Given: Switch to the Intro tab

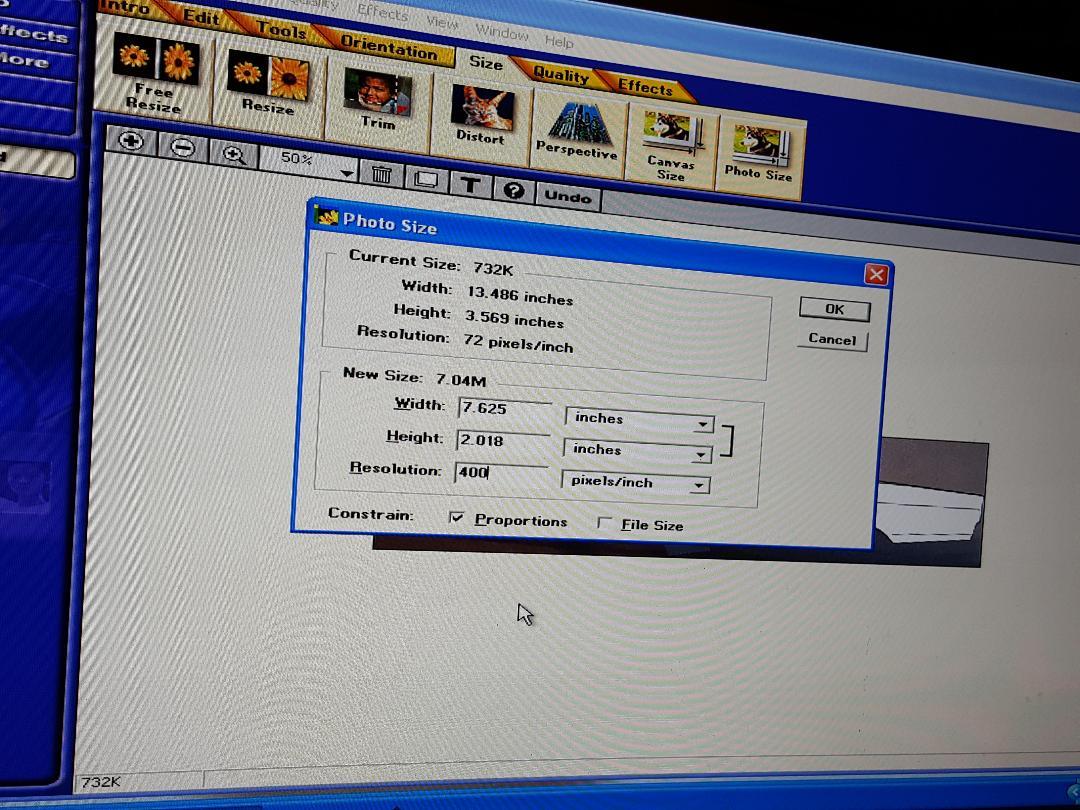Looking at the screenshot, I should pos(125,8).
